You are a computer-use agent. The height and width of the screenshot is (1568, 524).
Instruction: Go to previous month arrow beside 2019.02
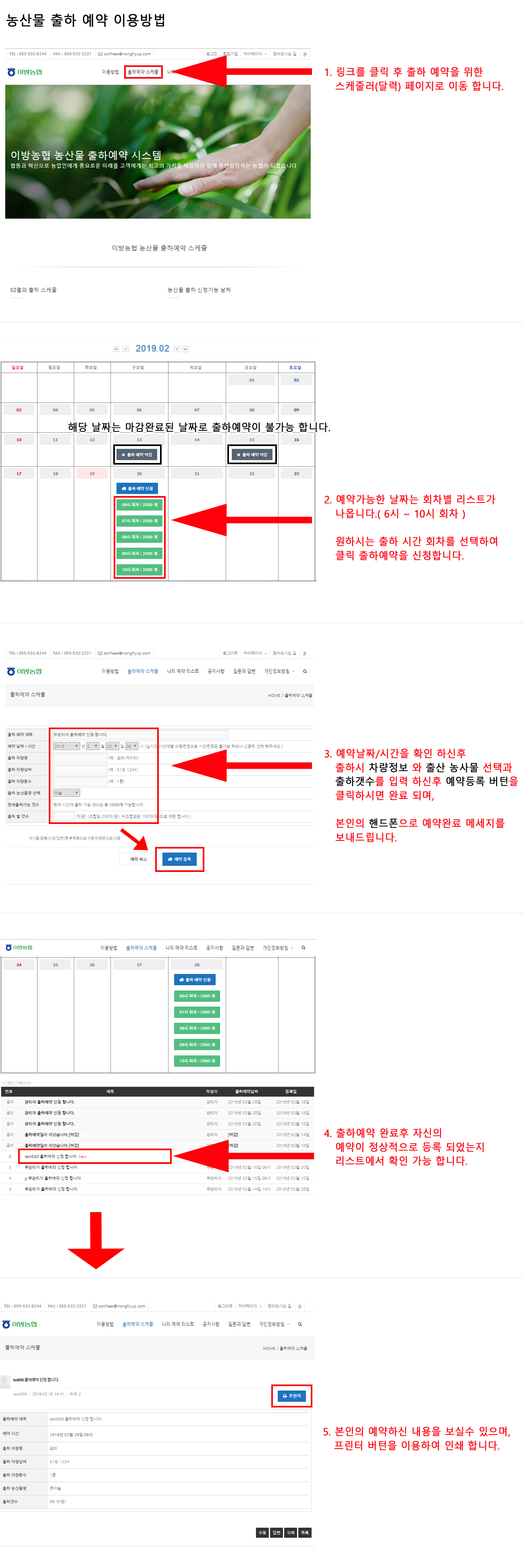(125, 349)
